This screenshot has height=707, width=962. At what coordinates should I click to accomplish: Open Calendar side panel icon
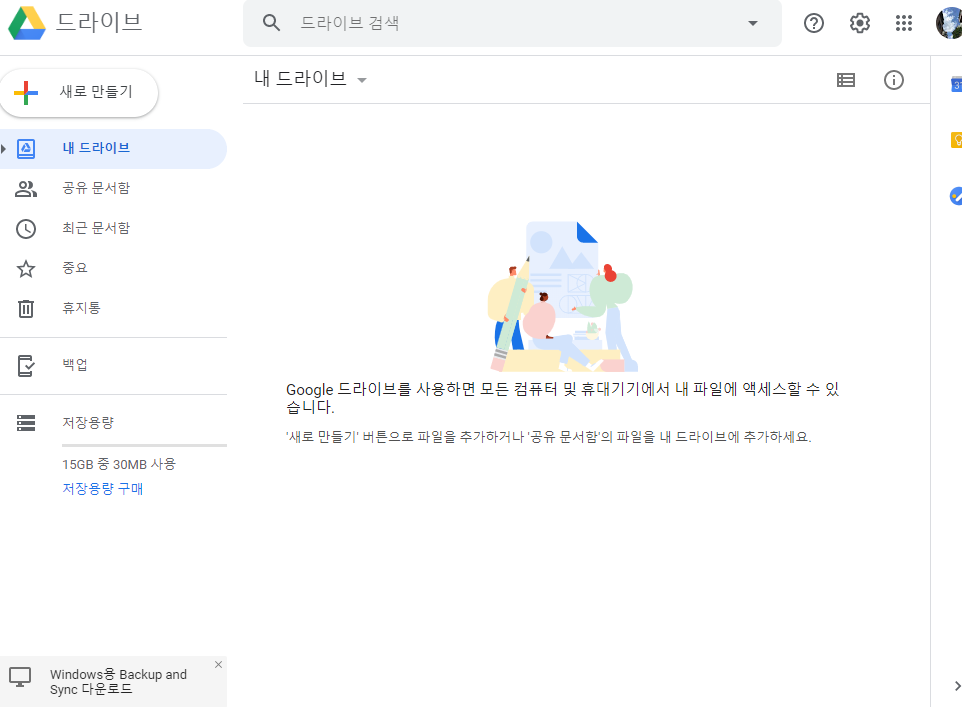[956, 84]
